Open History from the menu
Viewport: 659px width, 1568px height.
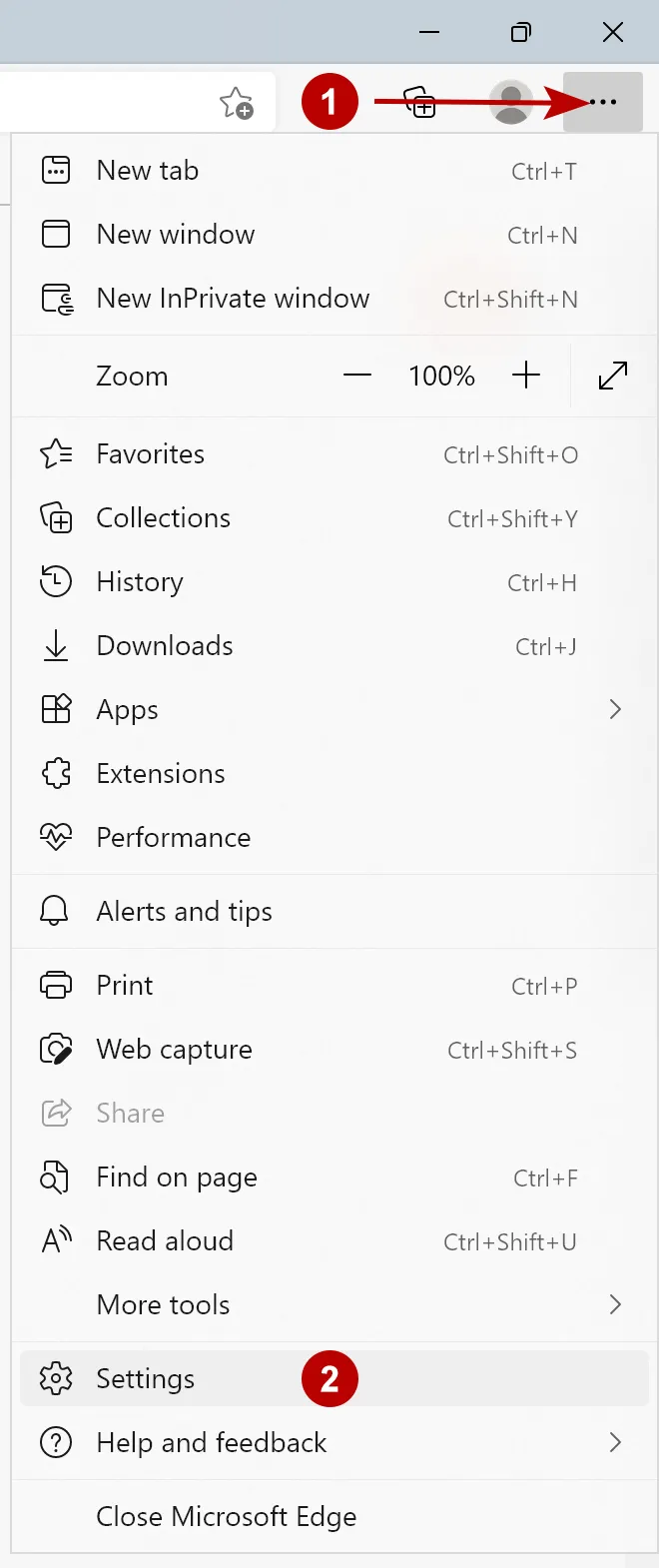pos(140,581)
